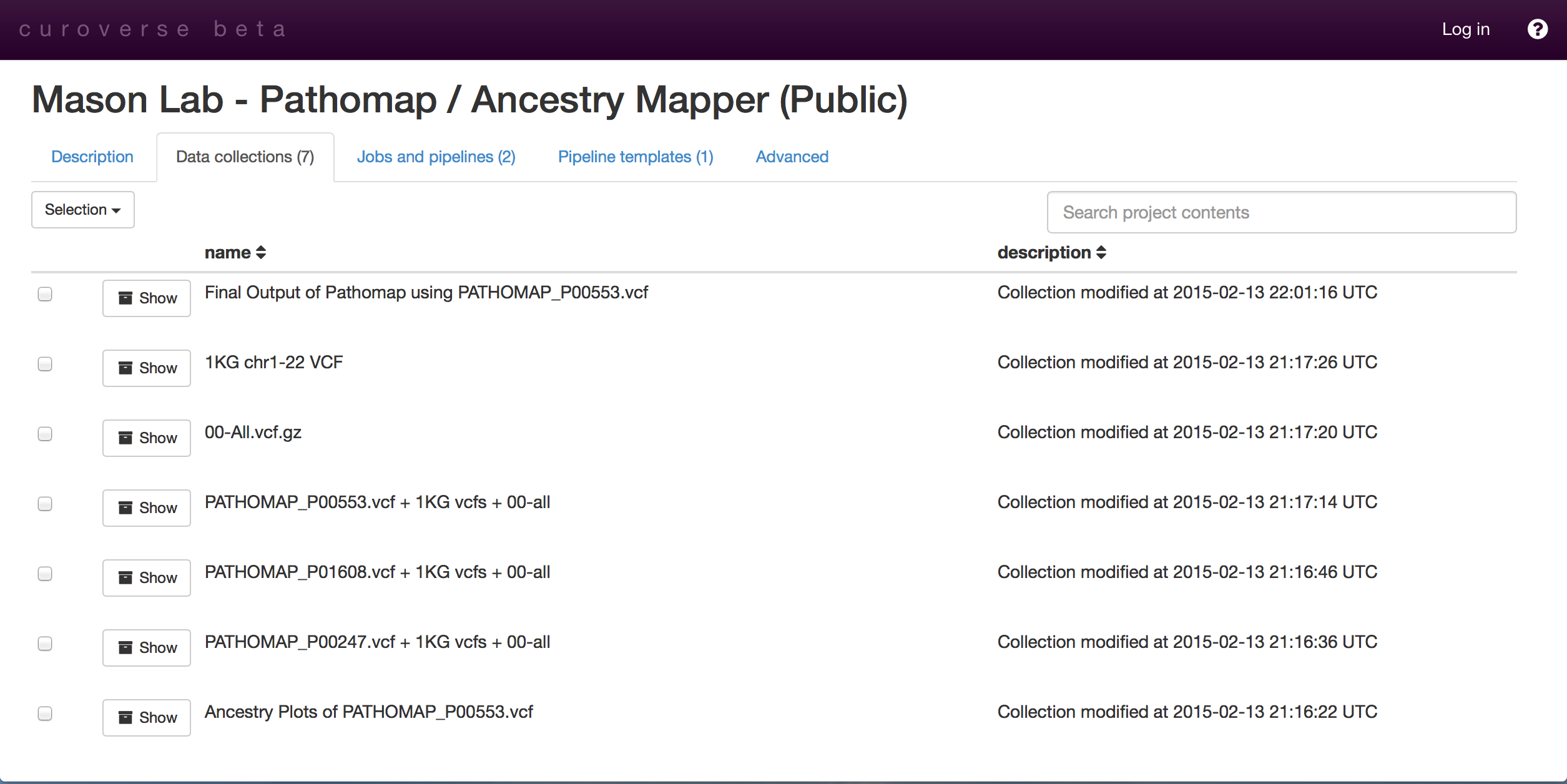This screenshot has width=1567, height=784.
Task: Open the Jobs and pipelines (2) tab
Action: pos(436,157)
